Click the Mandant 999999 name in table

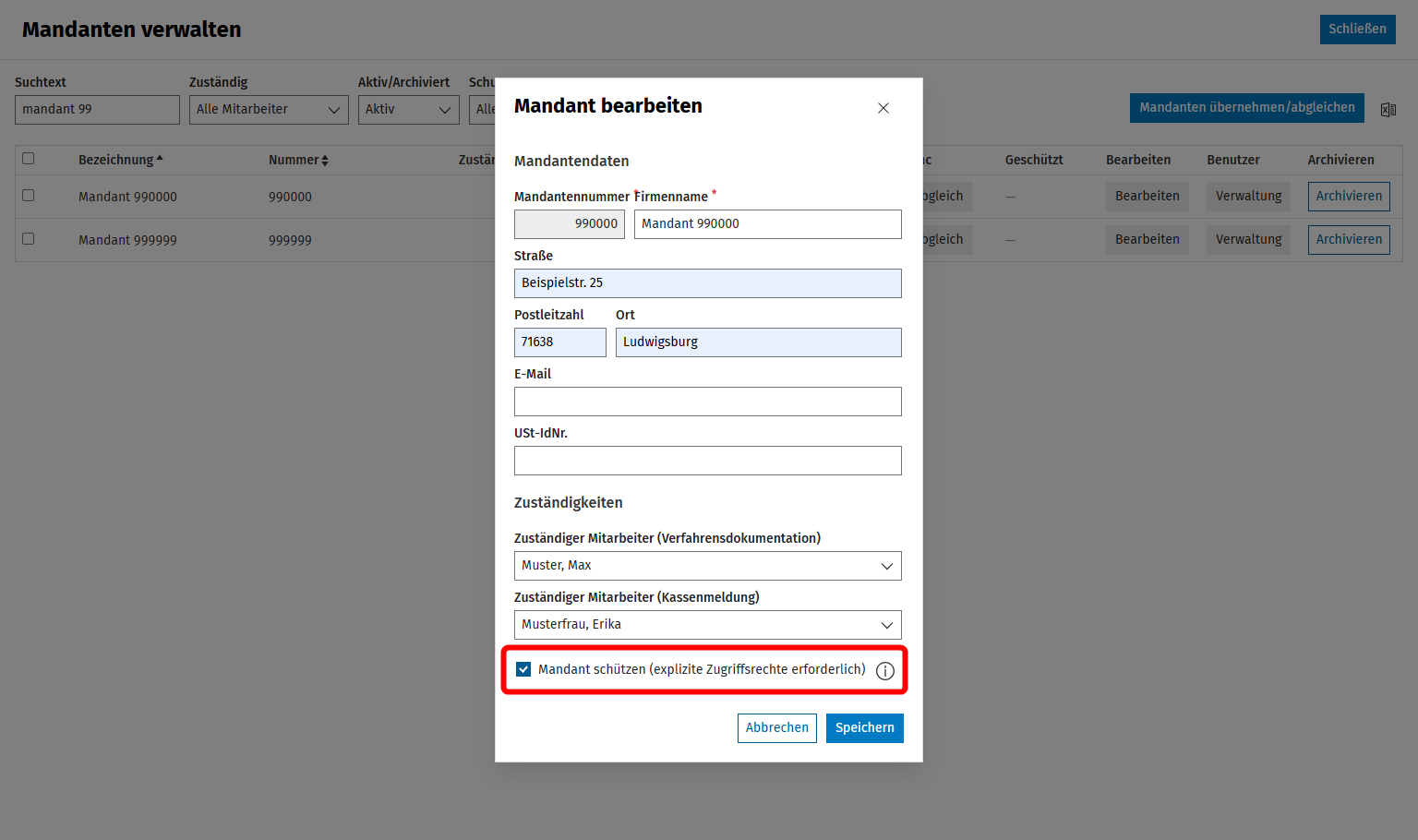(127, 240)
